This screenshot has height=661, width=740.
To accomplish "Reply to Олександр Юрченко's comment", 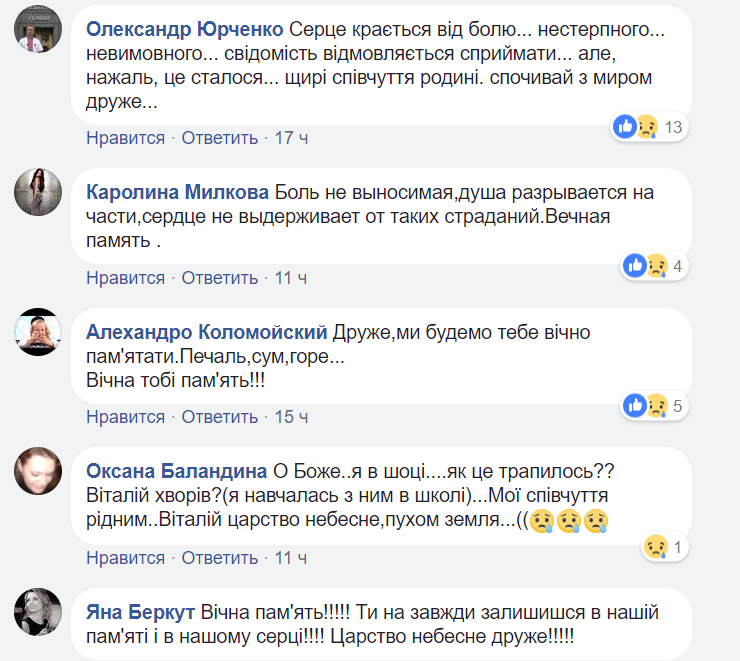I will [x=220, y=138].
